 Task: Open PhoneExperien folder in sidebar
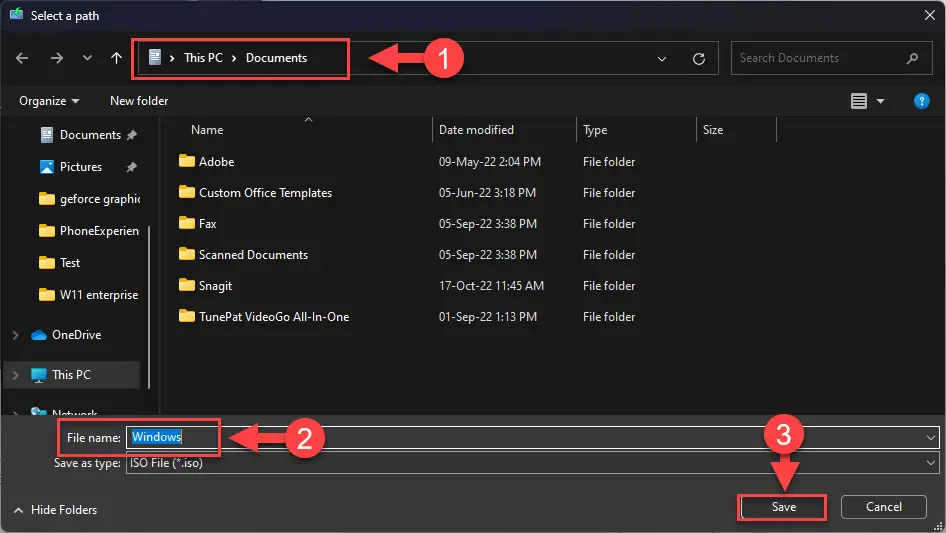(99, 231)
